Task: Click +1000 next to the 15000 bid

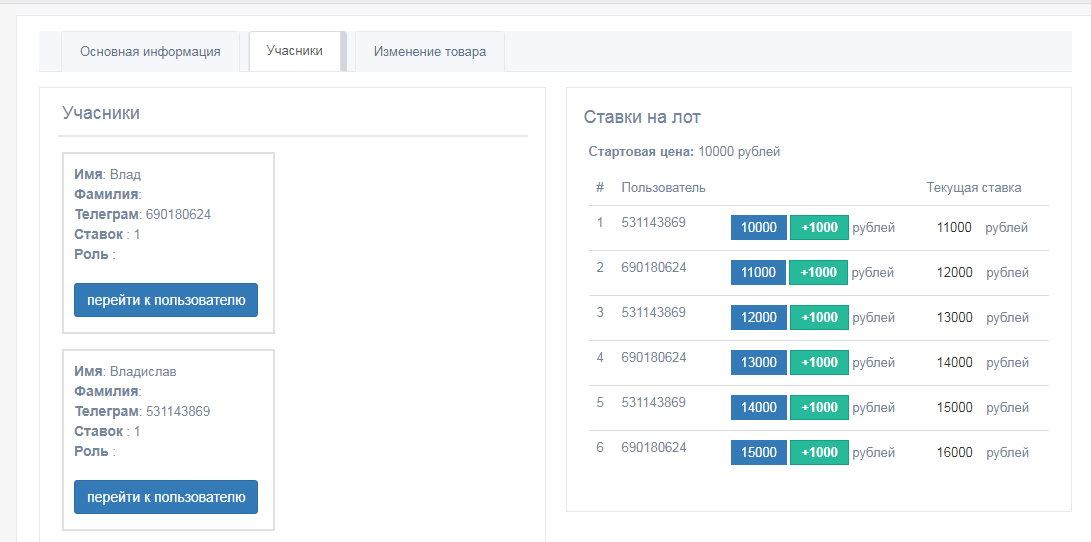Action: click(819, 452)
